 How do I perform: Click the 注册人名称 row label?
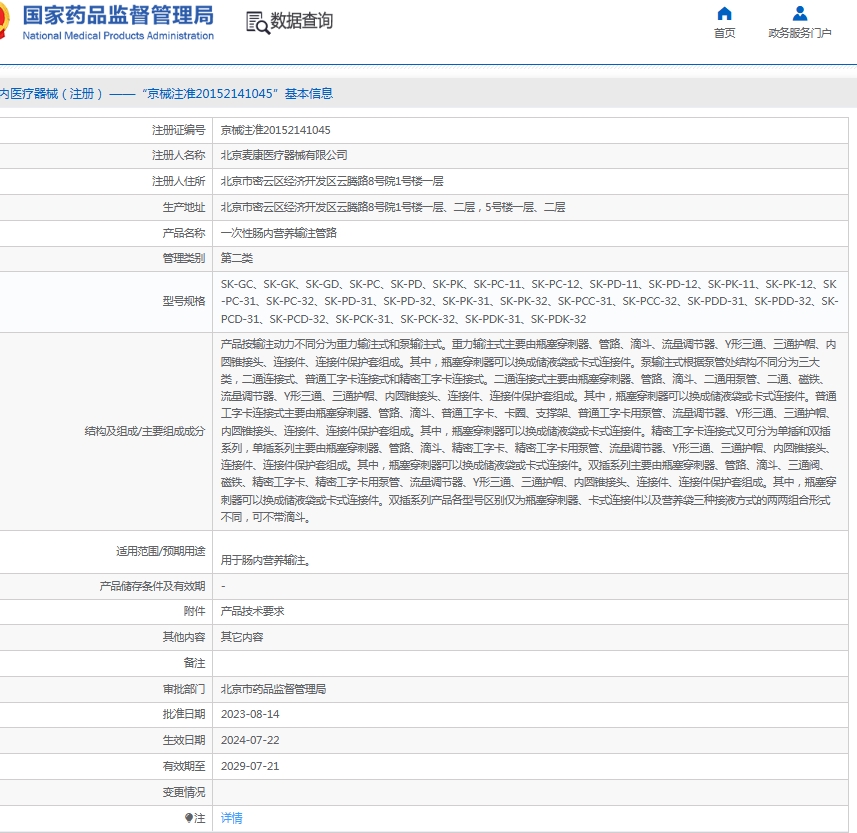(179, 155)
